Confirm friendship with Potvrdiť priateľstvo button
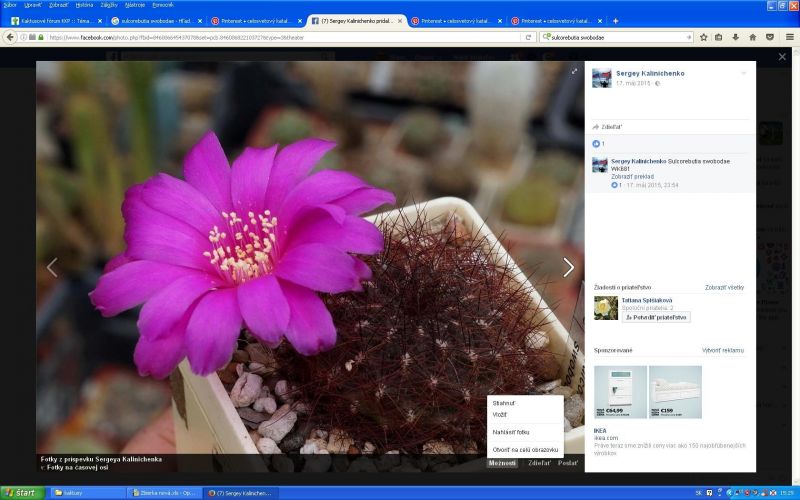 656,317
